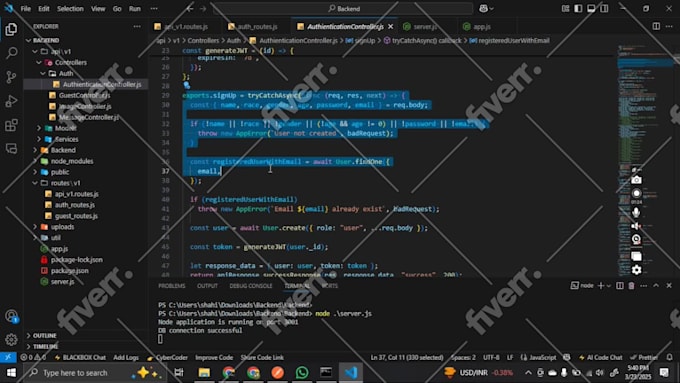680x383 pixels.
Task: Switch to the PROBLEMS panel tab
Action: point(172,285)
